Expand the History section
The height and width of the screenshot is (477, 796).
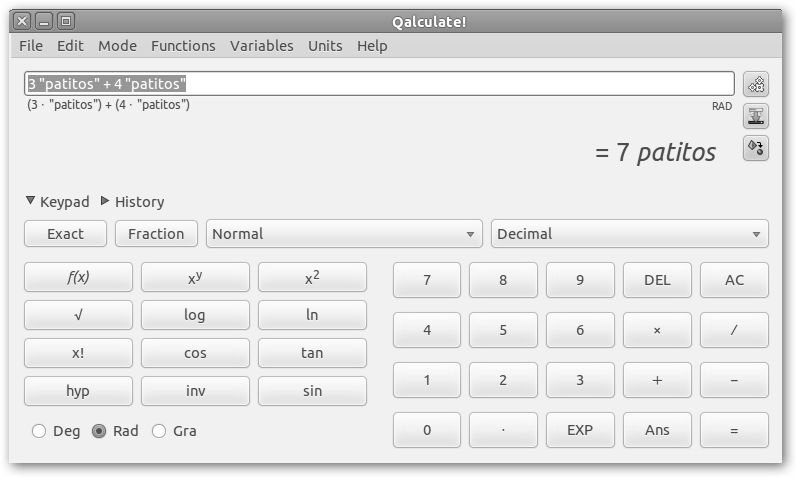coord(132,202)
